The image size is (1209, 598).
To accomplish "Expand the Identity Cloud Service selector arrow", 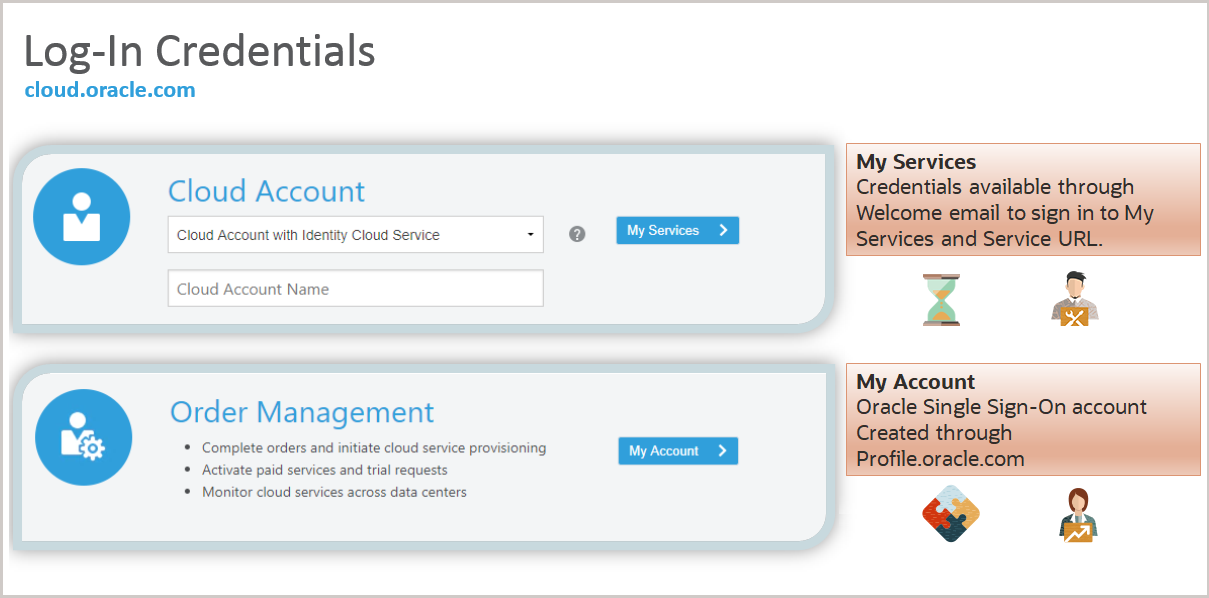I will pyautogui.click(x=531, y=234).
